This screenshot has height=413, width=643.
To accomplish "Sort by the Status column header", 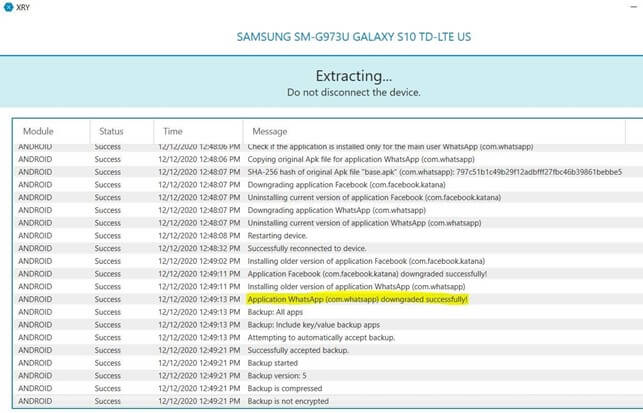I will pos(111,131).
